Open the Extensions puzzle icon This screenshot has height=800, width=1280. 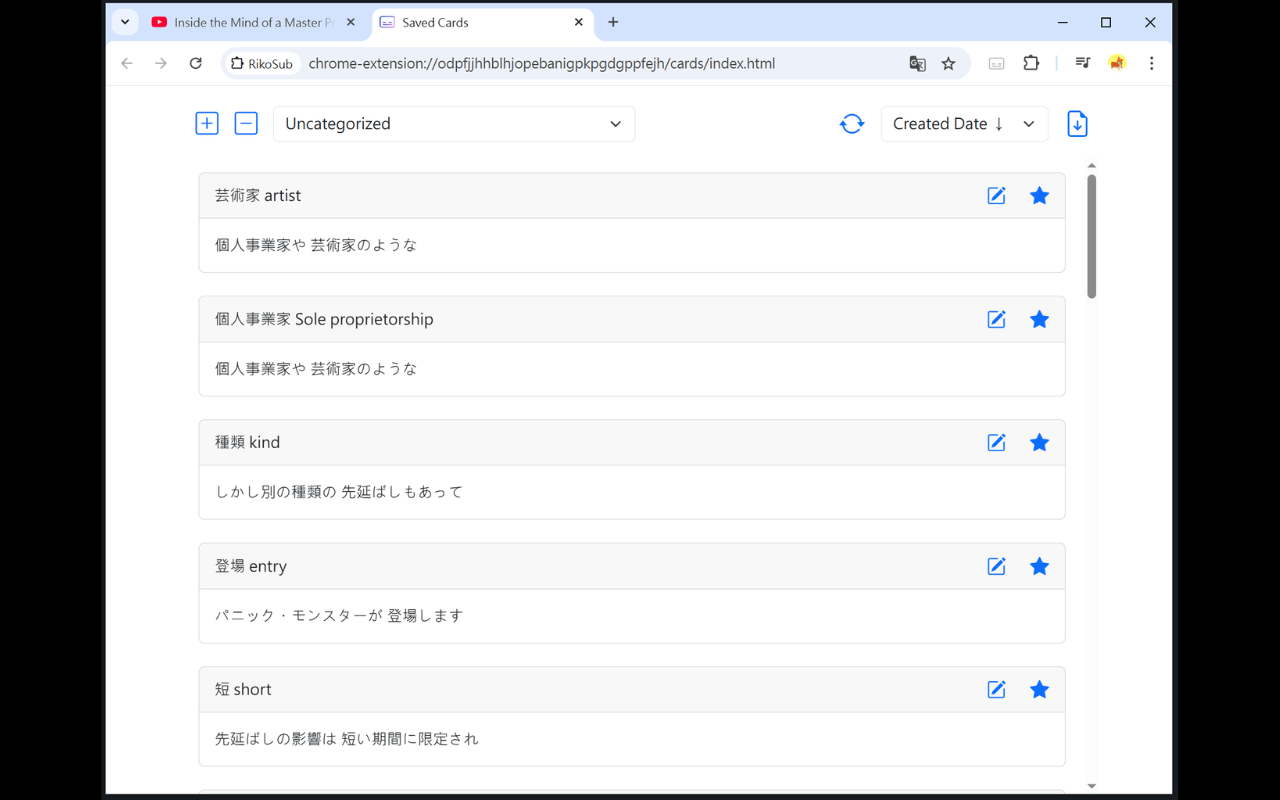[x=1031, y=63]
